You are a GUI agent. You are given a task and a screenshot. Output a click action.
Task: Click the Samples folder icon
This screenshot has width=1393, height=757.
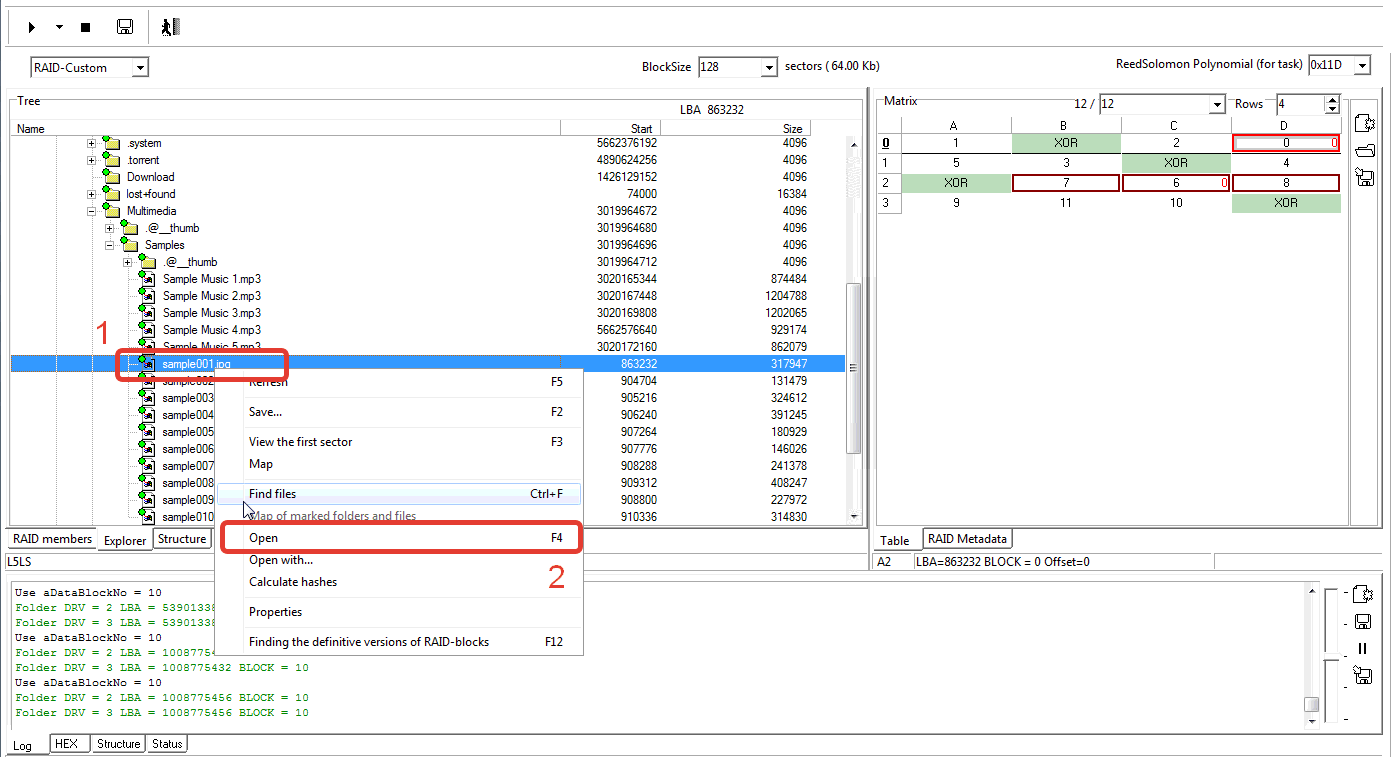click(x=129, y=245)
